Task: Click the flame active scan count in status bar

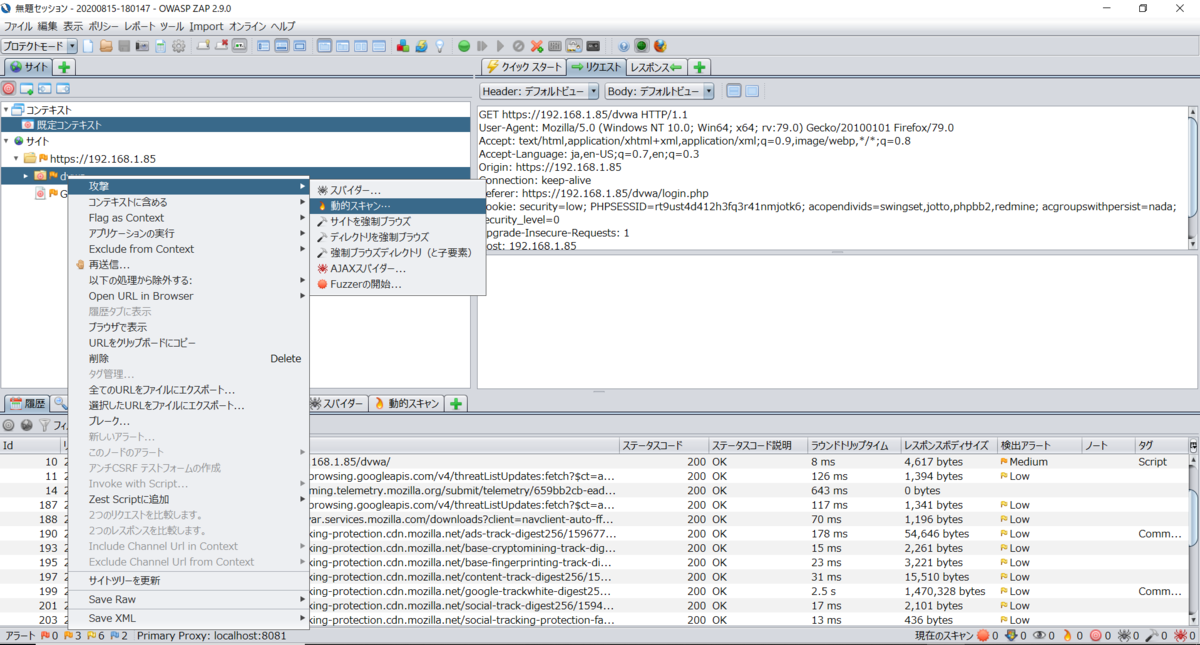Action: 1070,635
